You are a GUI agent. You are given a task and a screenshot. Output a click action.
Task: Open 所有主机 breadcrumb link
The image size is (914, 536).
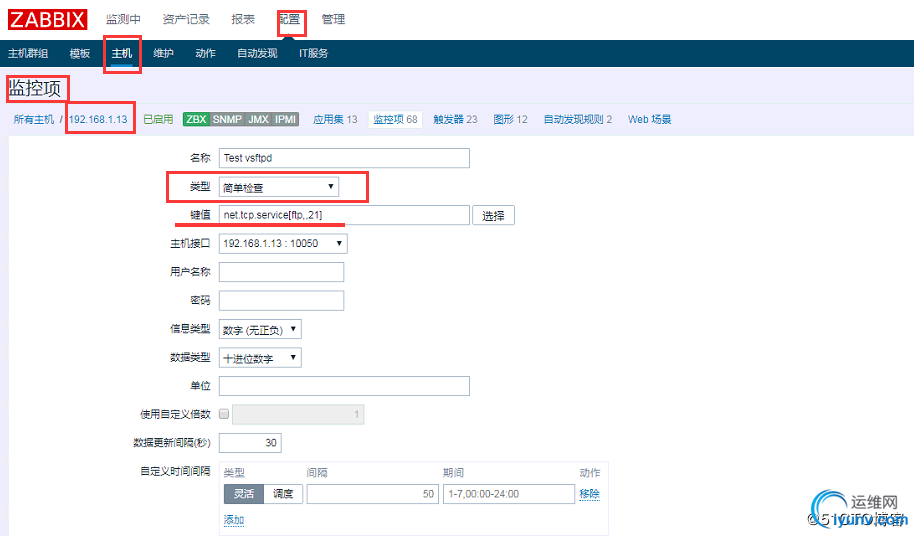coord(34,119)
